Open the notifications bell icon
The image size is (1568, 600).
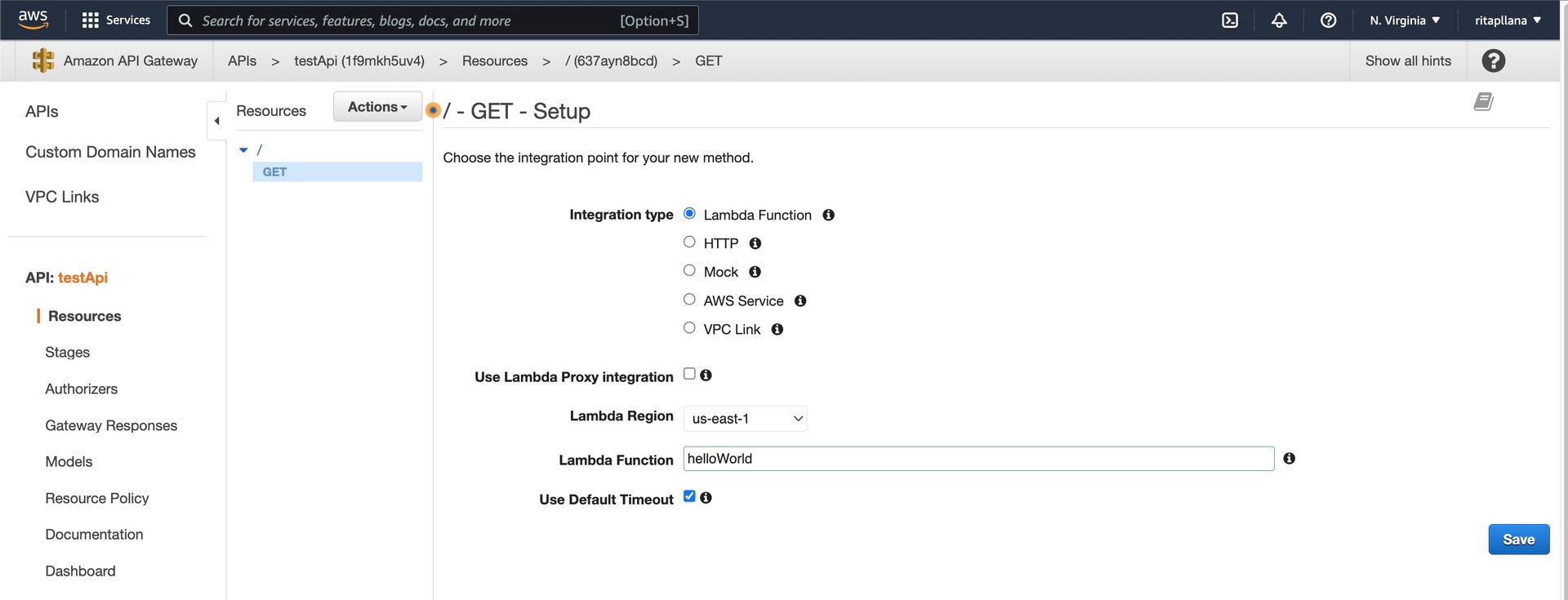click(x=1279, y=20)
